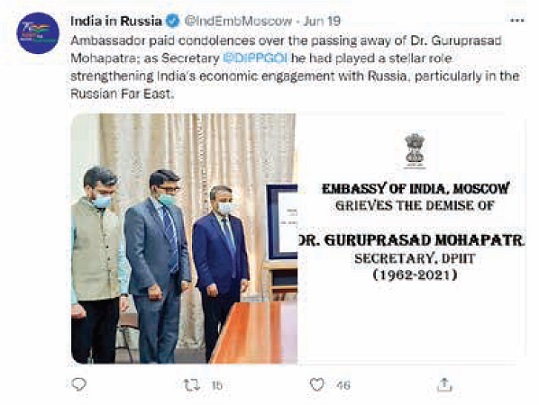Click the Jun 19 timestamp
This screenshot has height=405, width=539.
pos(322,21)
